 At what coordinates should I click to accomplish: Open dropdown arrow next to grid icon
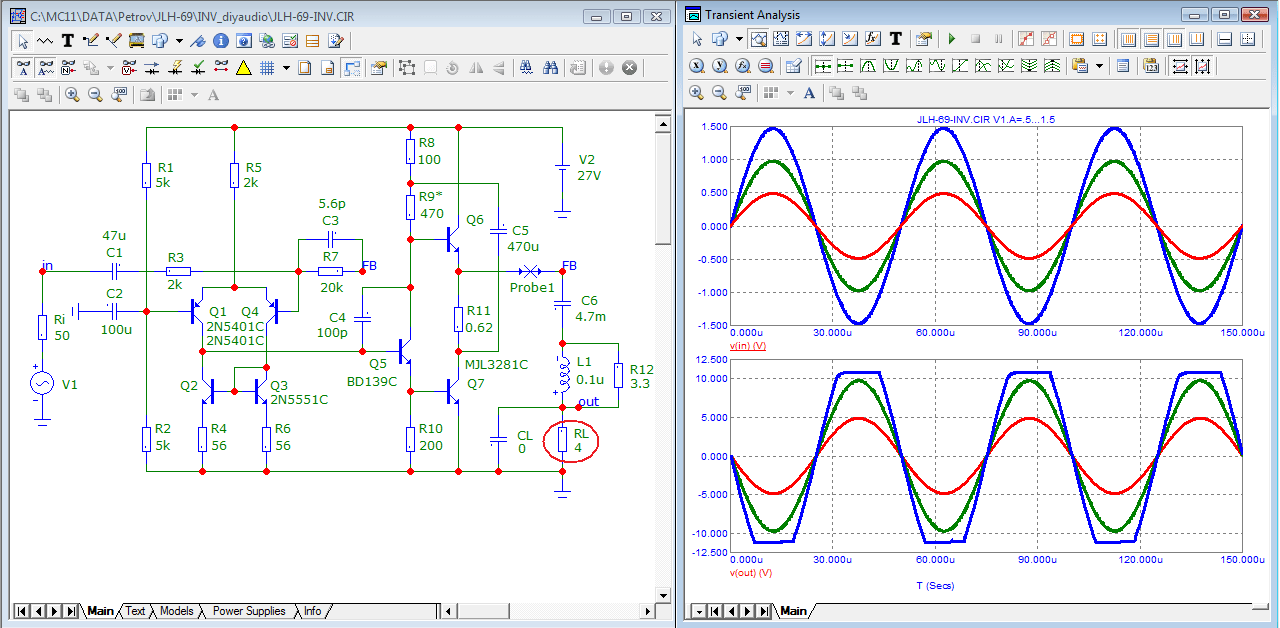[286, 68]
